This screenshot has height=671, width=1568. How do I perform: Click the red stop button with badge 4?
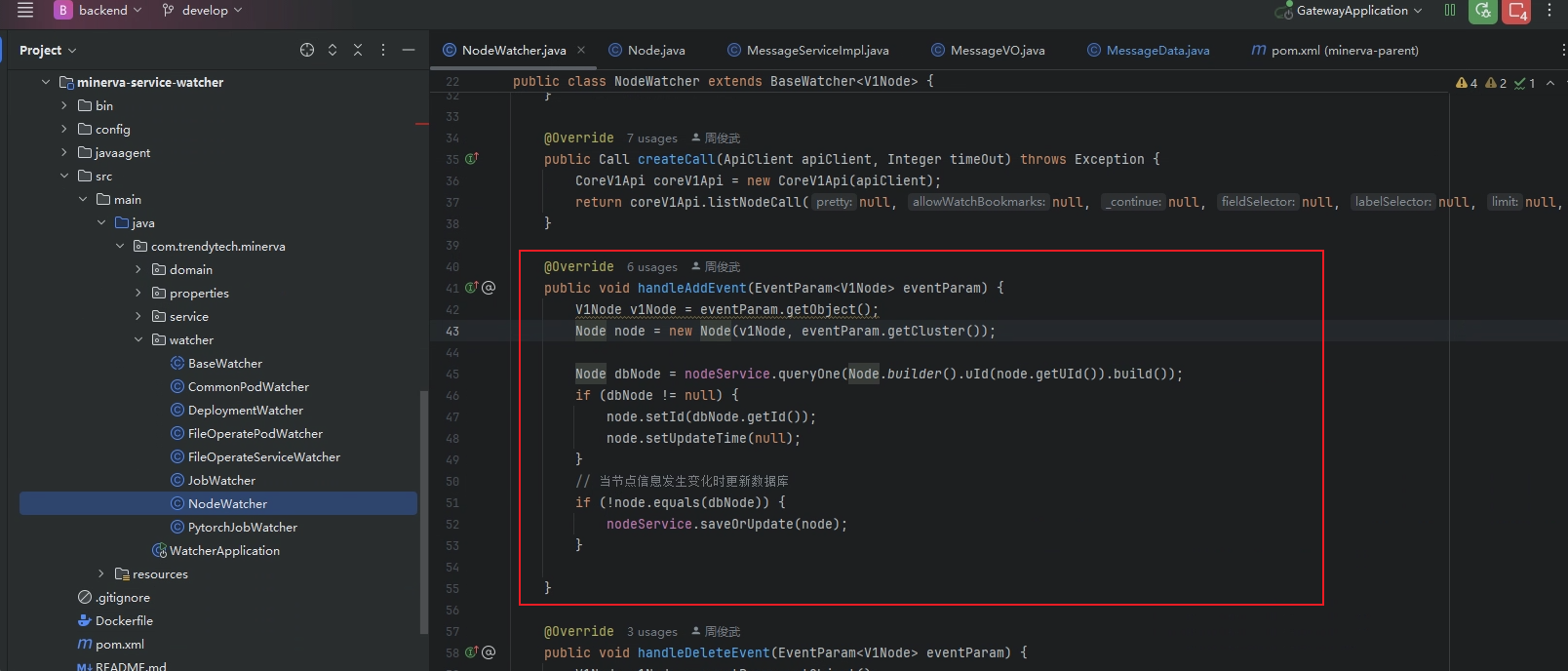click(1516, 11)
